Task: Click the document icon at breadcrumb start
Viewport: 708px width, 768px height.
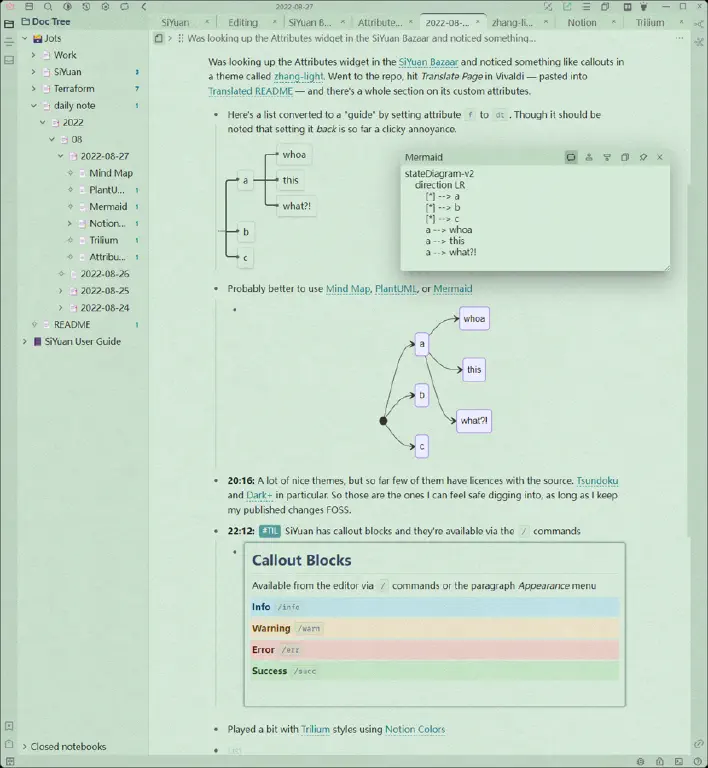Action: click(x=159, y=38)
